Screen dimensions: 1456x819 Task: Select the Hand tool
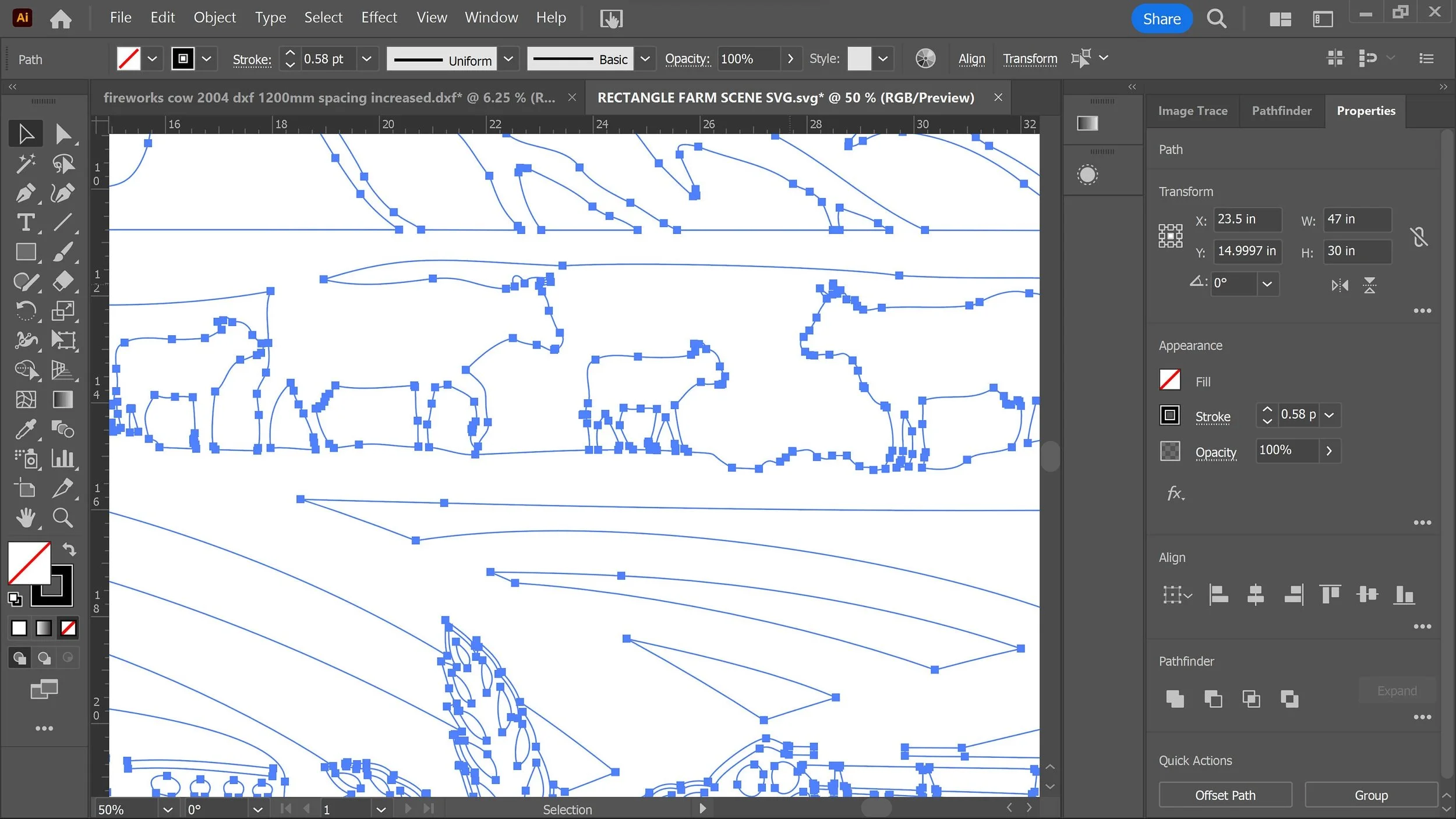pyautogui.click(x=25, y=517)
